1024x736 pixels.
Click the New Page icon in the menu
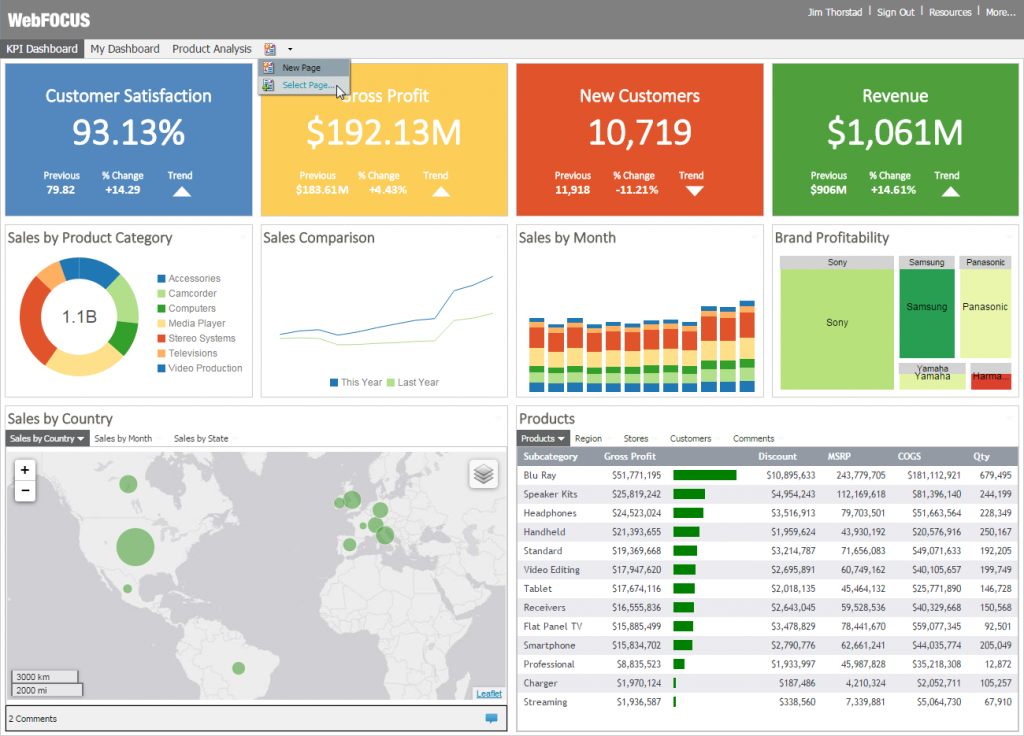[x=268, y=67]
